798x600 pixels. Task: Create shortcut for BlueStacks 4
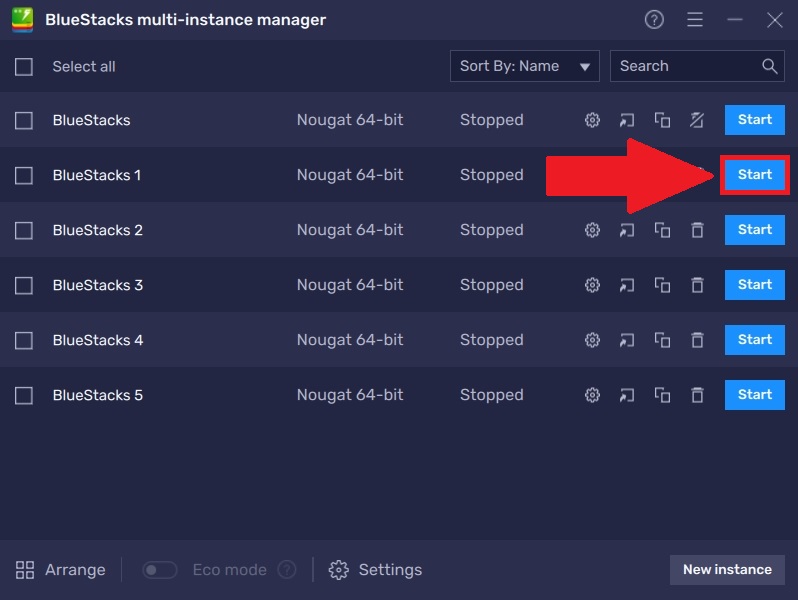[x=627, y=340]
